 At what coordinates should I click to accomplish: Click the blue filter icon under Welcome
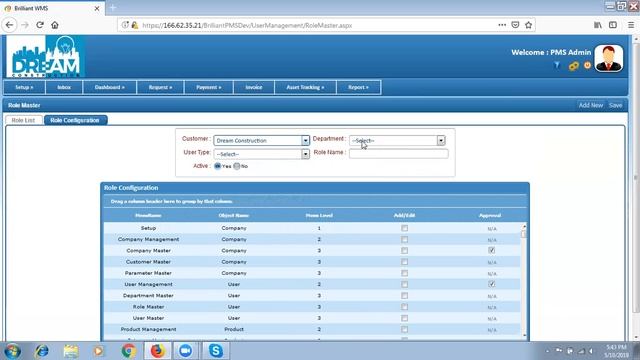click(557, 65)
